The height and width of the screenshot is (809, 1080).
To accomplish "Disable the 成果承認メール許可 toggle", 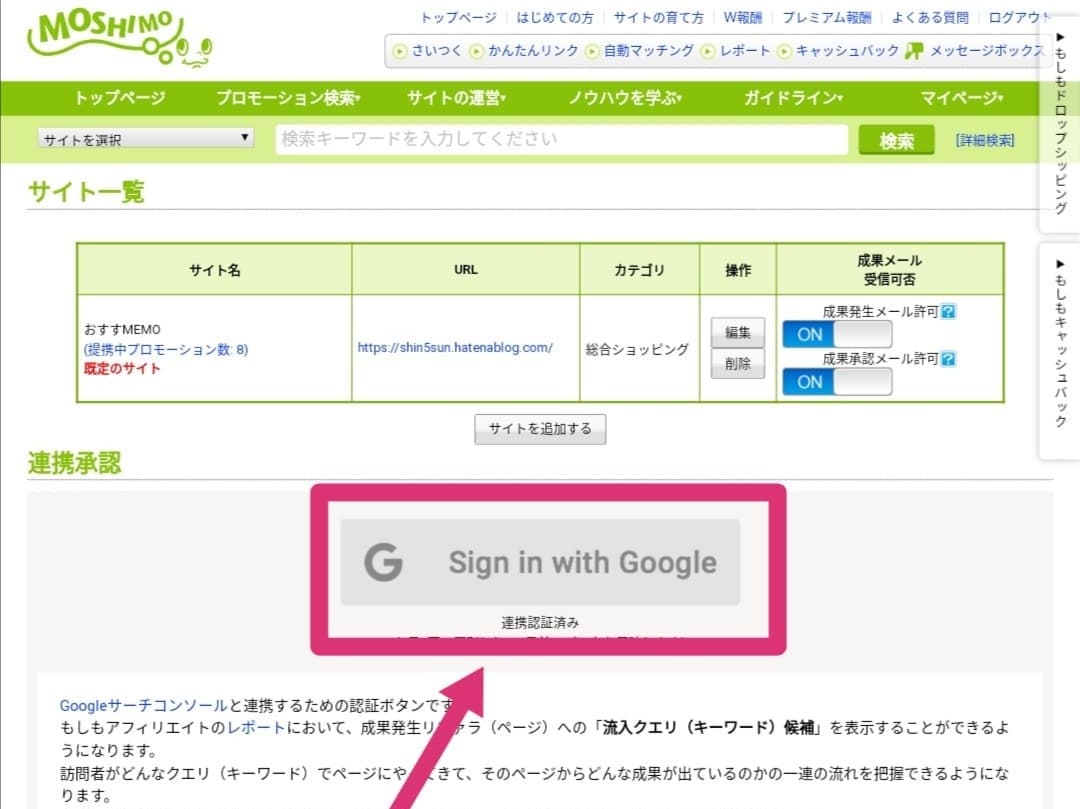I will 836,381.
